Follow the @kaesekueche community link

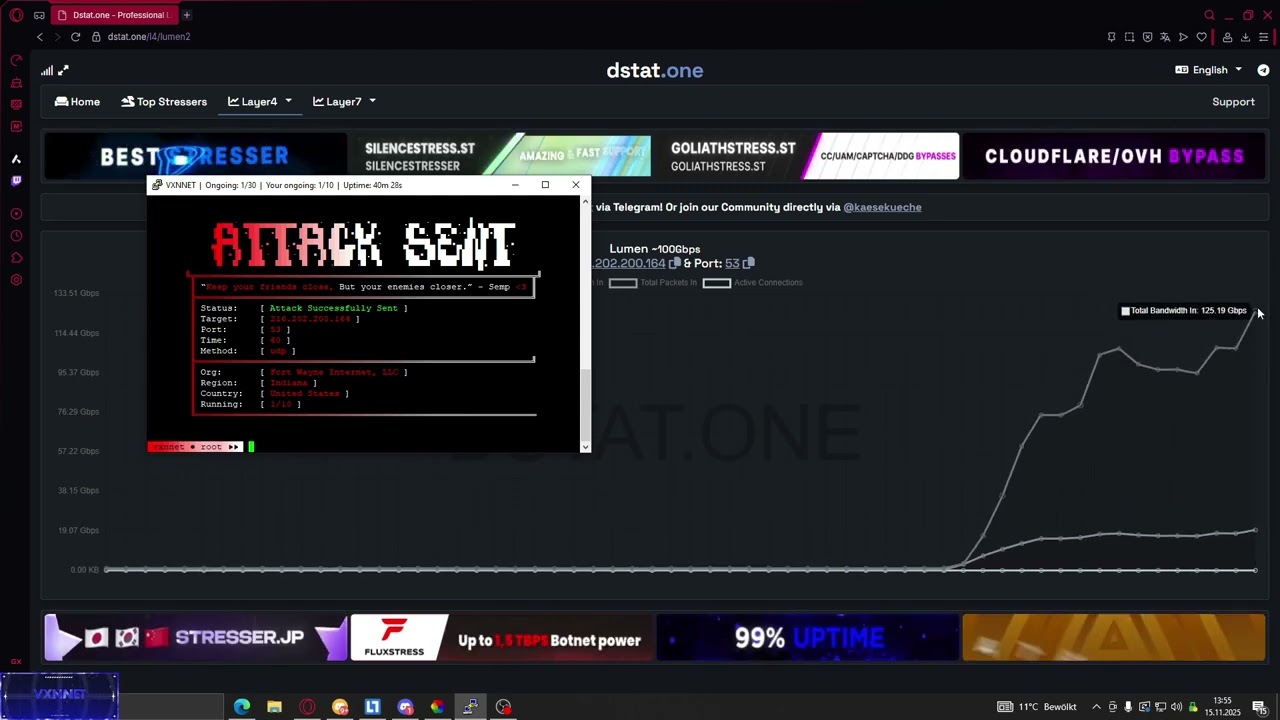882,207
